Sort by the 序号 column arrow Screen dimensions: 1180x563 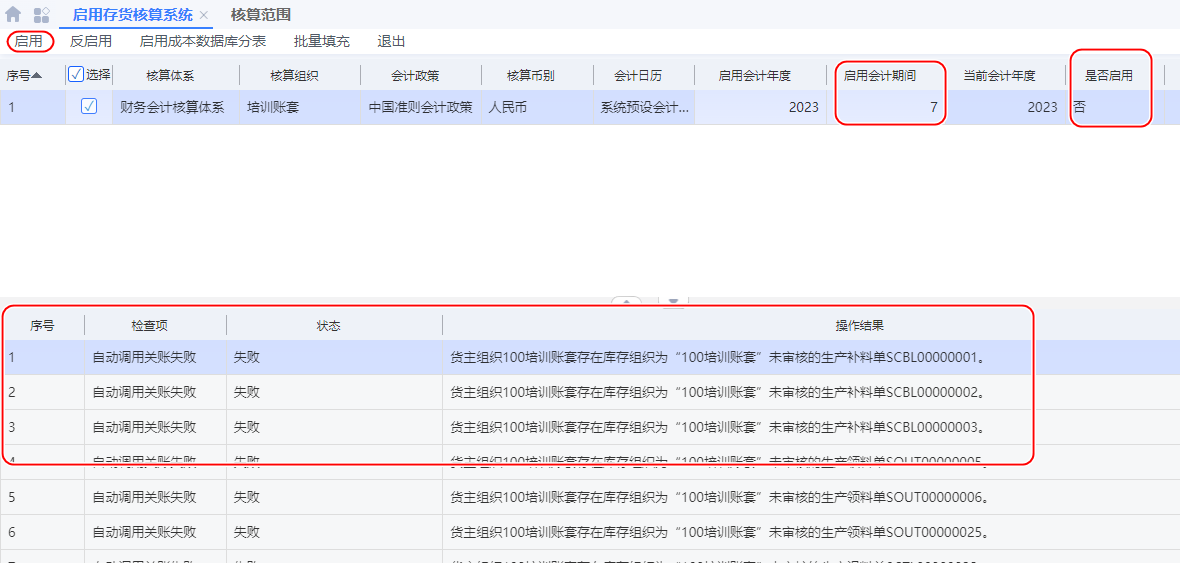[x=37, y=75]
